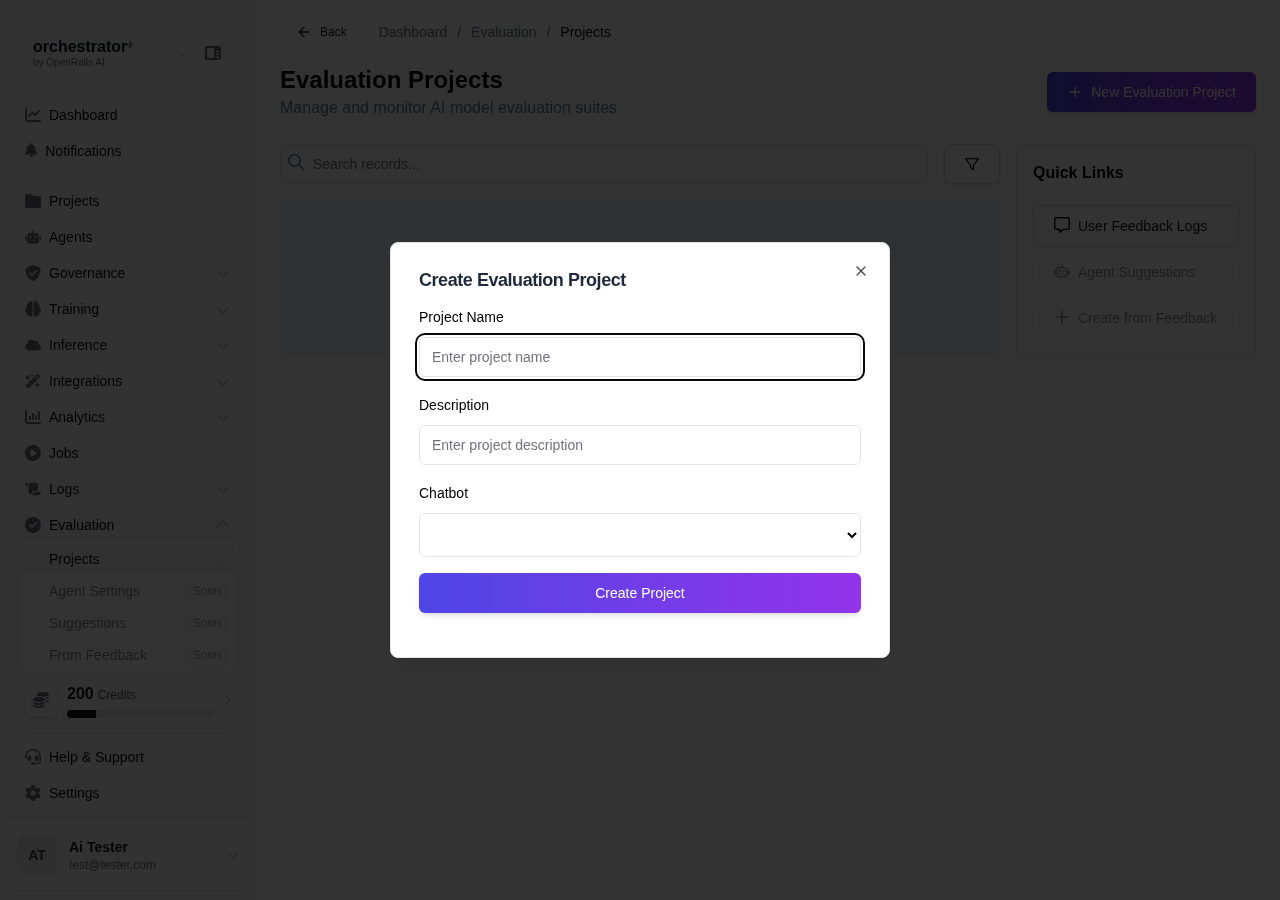This screenshot has width=1280, height=900.
Task: Open the filter funnel icon beside search
Action: (x=971, y=163)
